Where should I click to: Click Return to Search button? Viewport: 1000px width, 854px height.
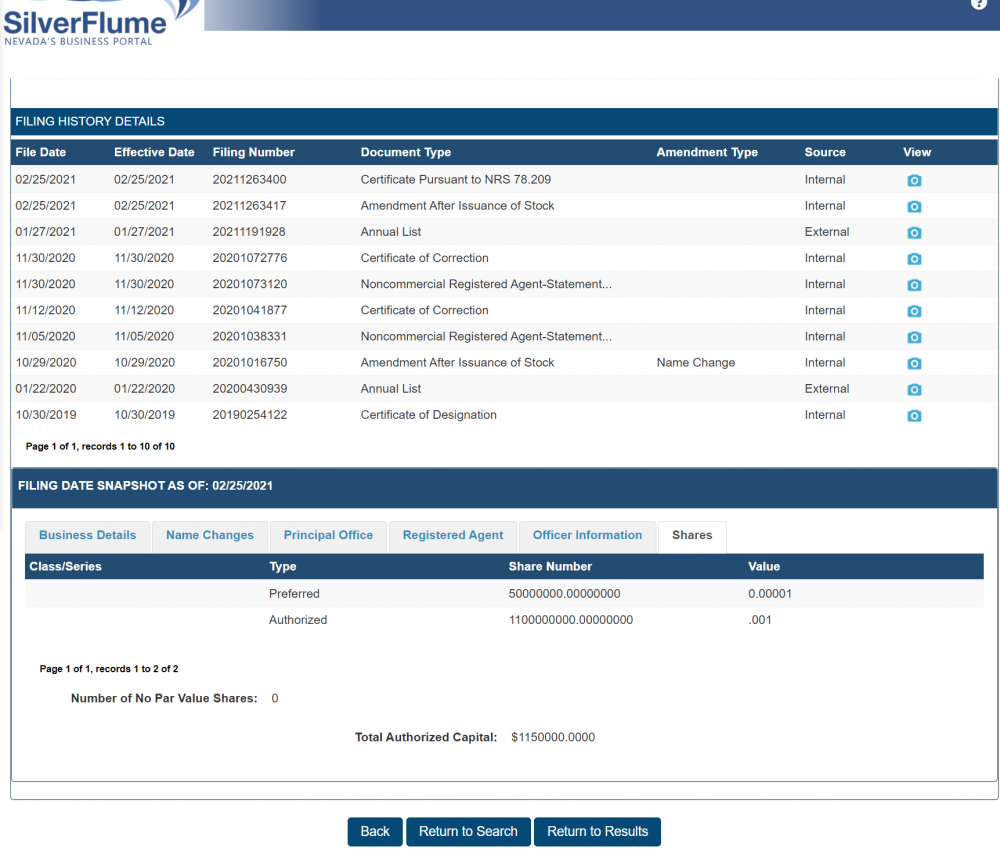click(468, 832)
